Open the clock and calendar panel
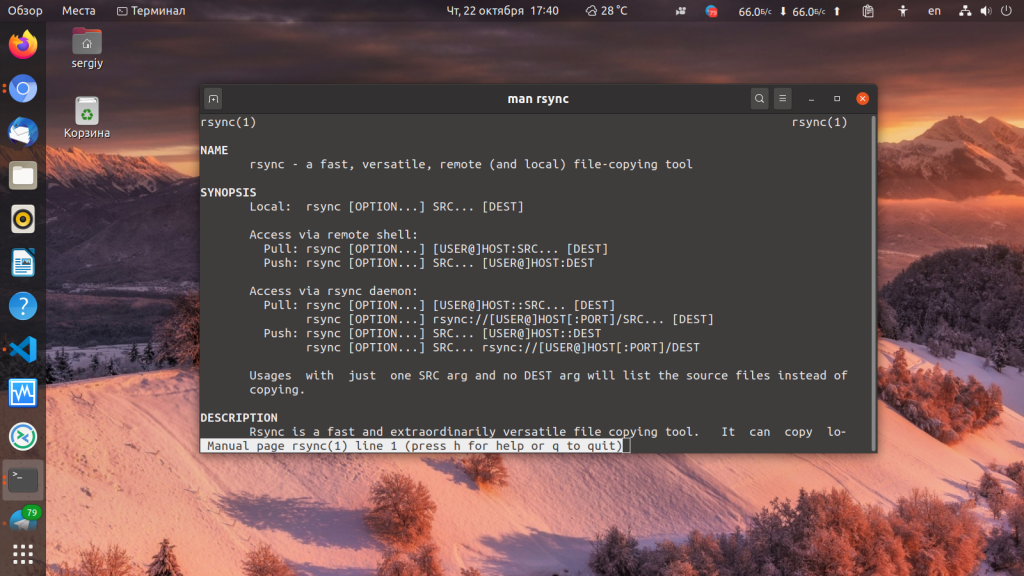The image size is (1024, 576). click(502, 11)
